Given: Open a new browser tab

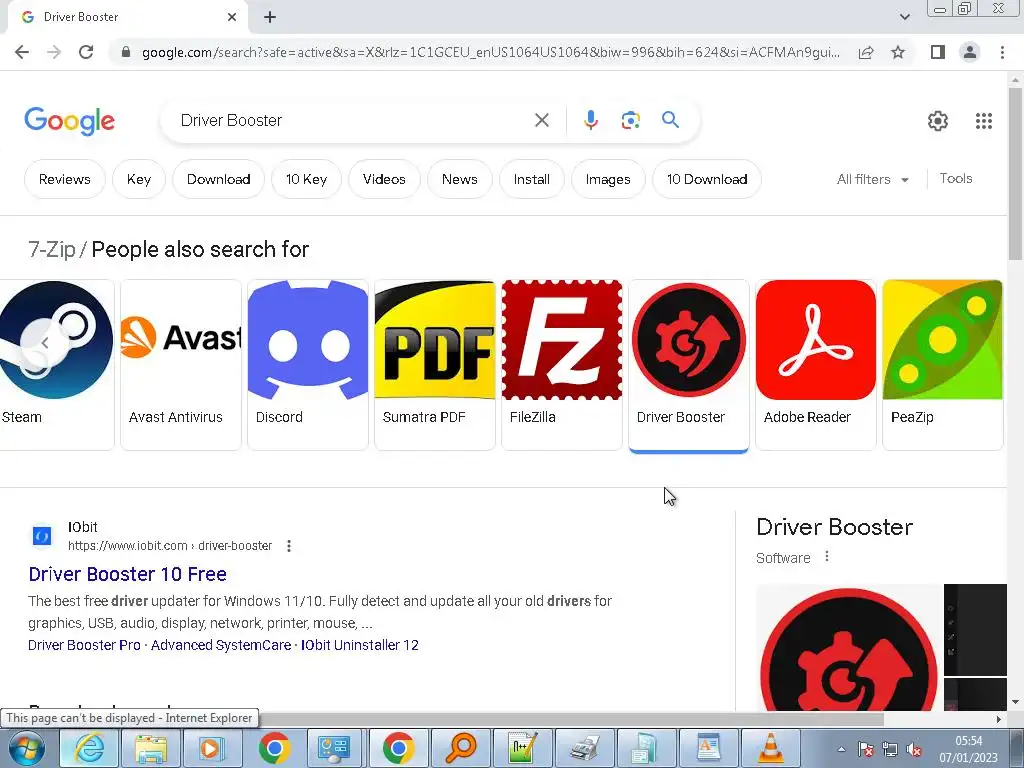Looking at the screenshot, I should pyautogui.click(x=270, y=17).
